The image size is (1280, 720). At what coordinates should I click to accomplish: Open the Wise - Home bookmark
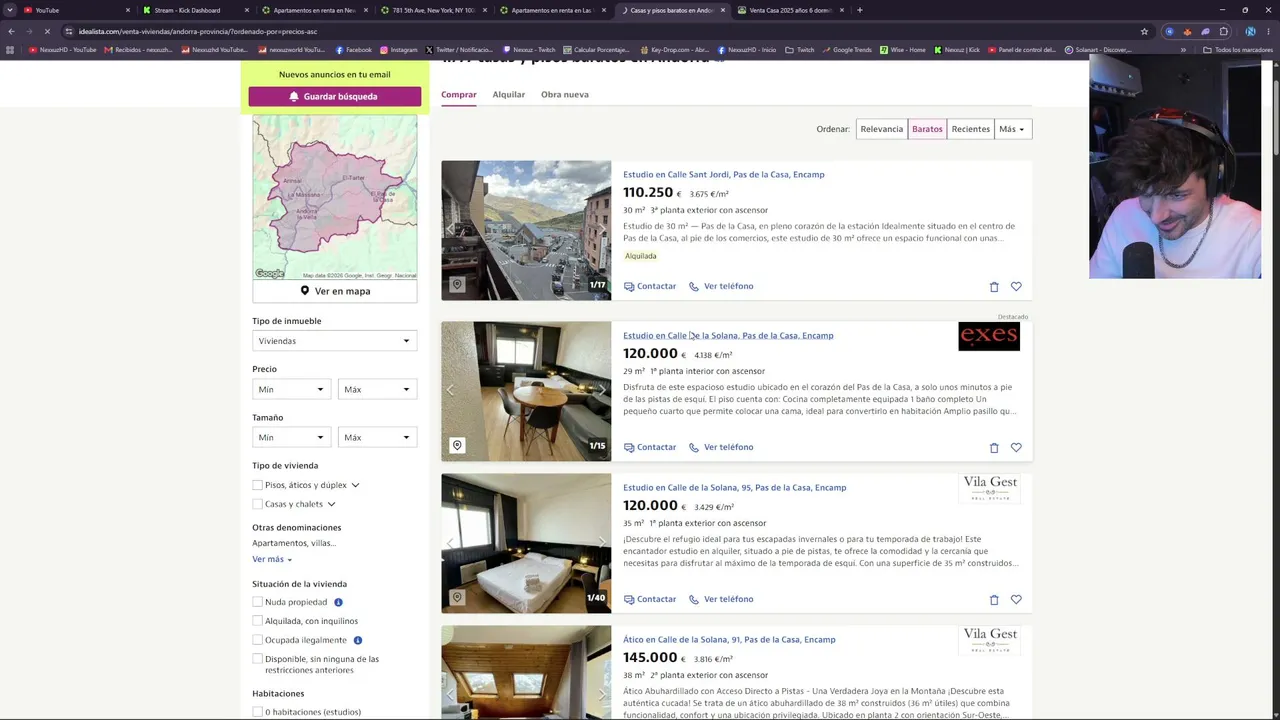point(903,50)
